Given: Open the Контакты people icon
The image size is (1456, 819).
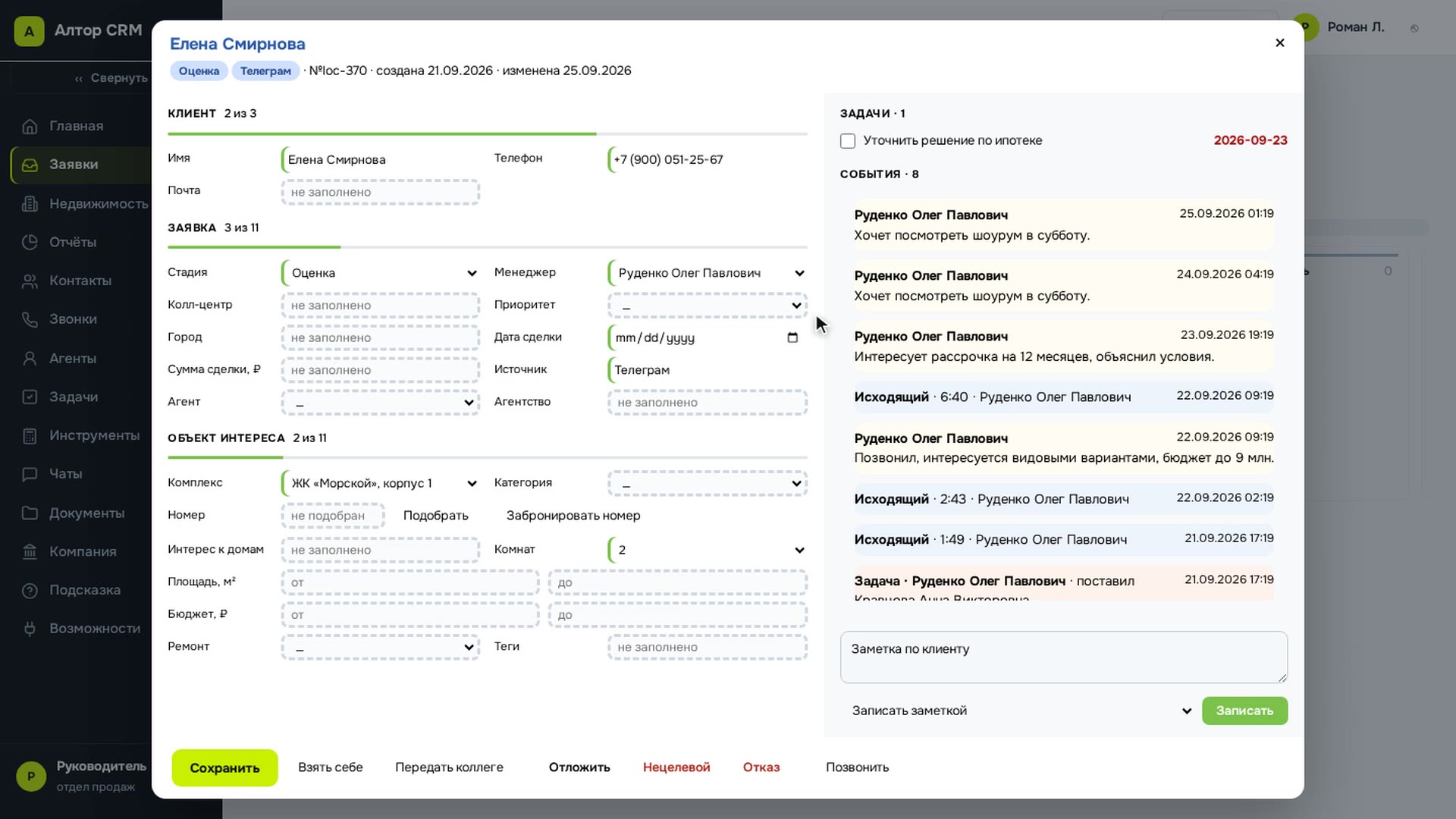Looking at the screenshot, I should tap(30, 281).
